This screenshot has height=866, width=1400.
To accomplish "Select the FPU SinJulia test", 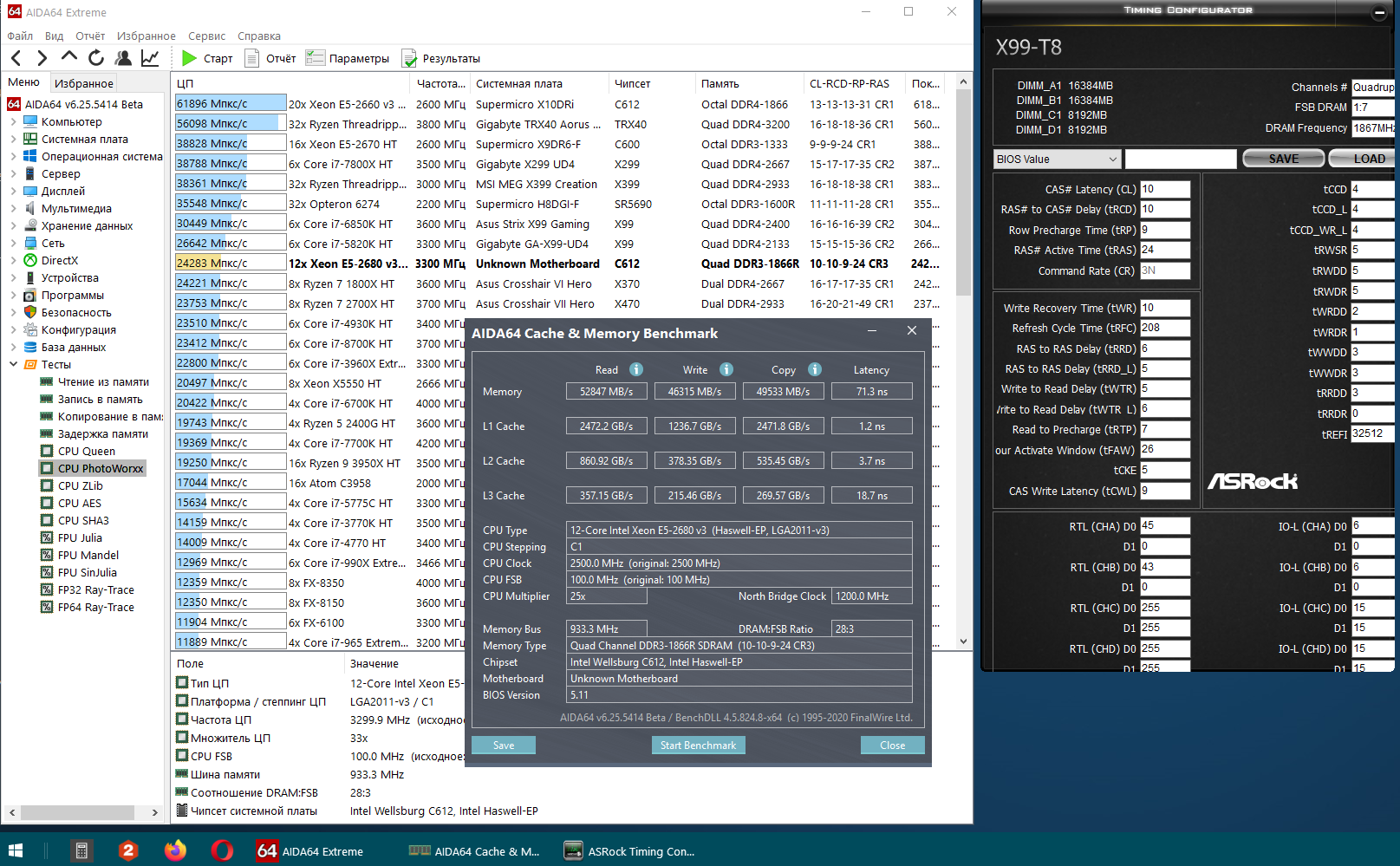I will tap(87, 572).
